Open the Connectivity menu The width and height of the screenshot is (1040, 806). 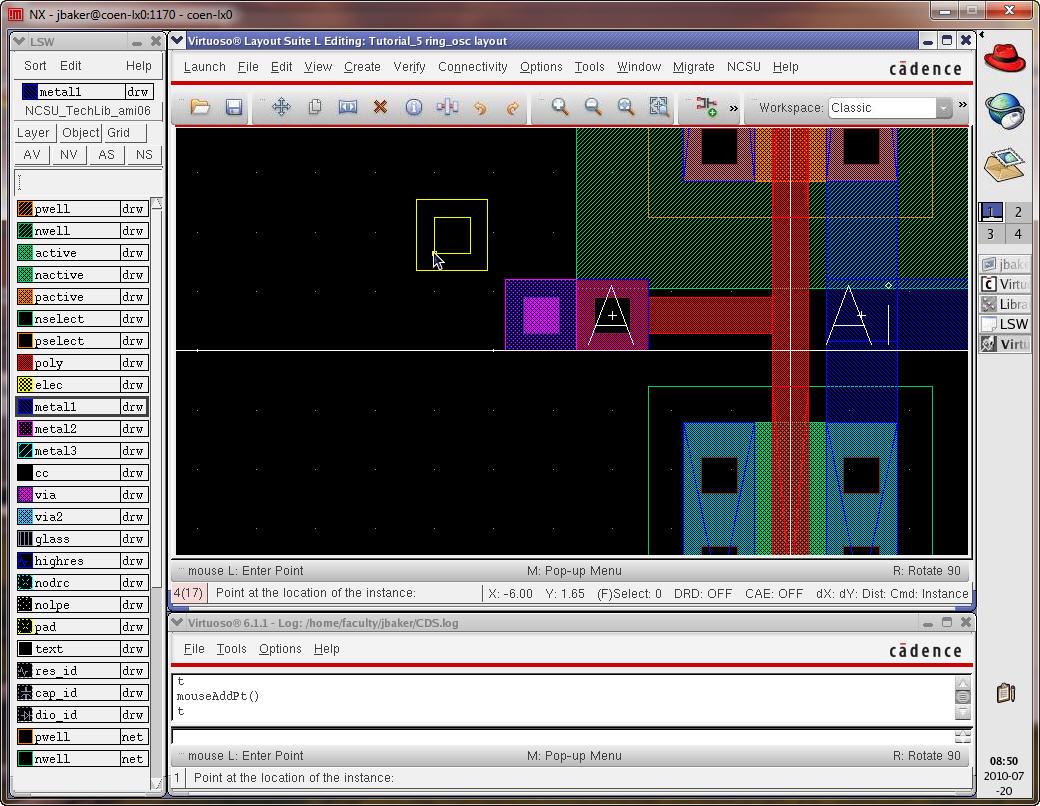pos(473,67)
